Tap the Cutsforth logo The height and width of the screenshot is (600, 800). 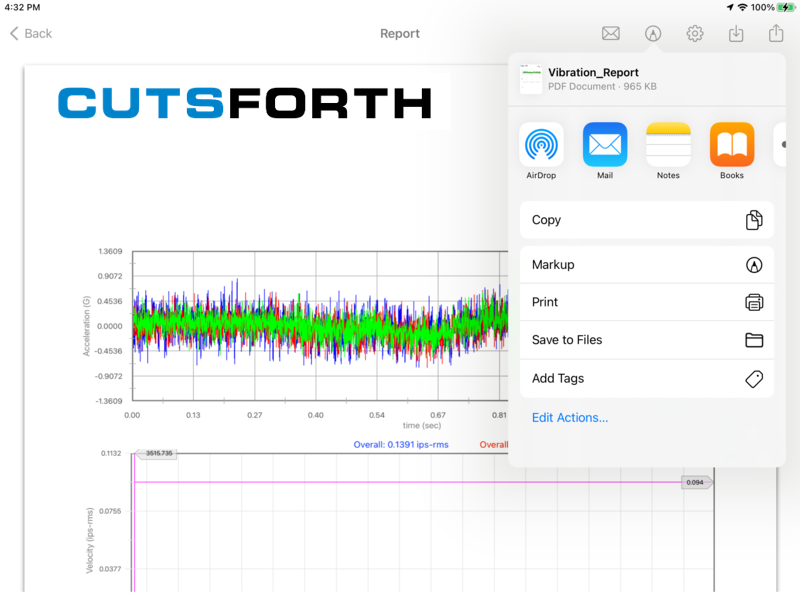[245, 103]
